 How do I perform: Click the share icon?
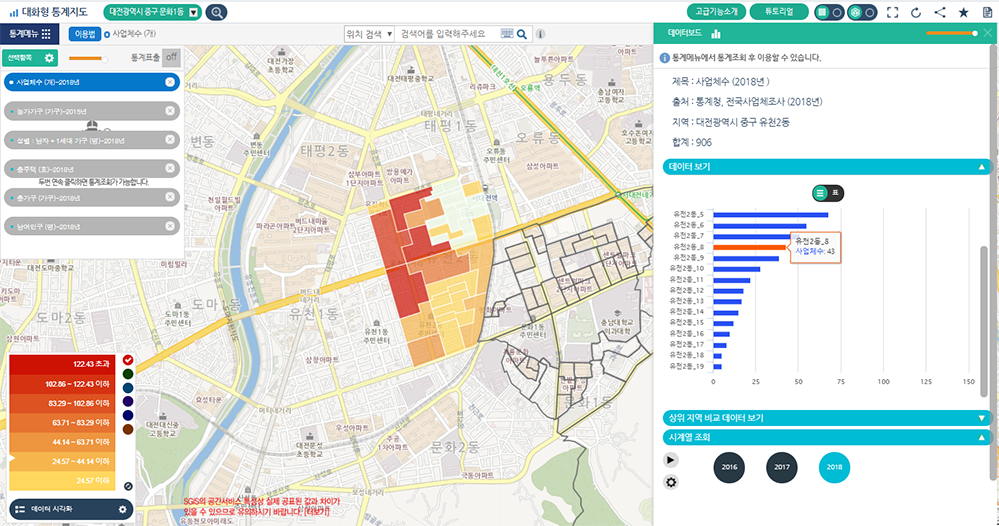939,12
